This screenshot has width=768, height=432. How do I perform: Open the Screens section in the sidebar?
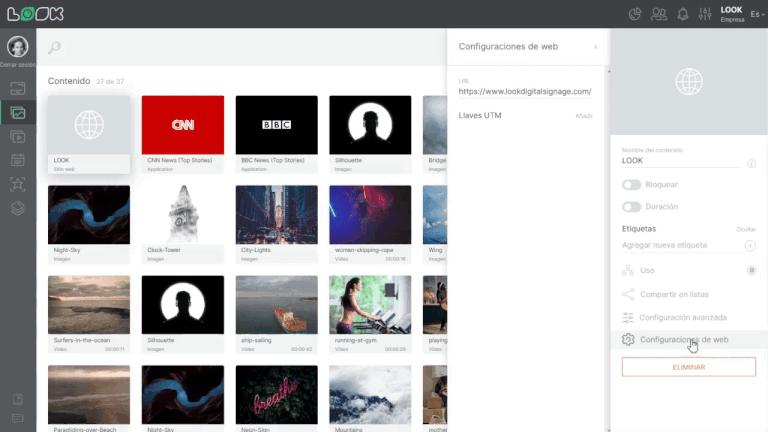18,89
